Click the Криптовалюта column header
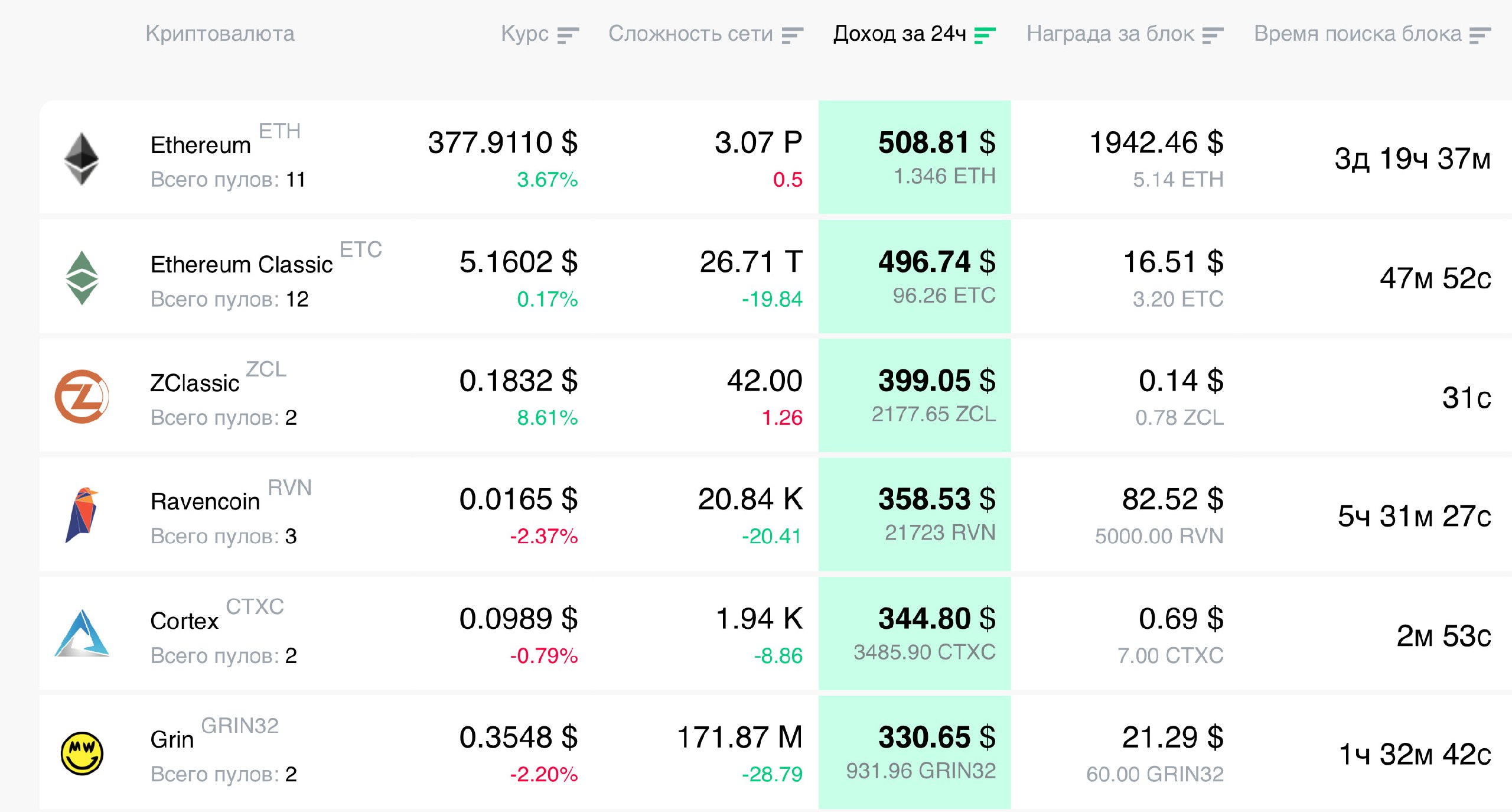1512x812 pixels. click(x=220, y=34)
